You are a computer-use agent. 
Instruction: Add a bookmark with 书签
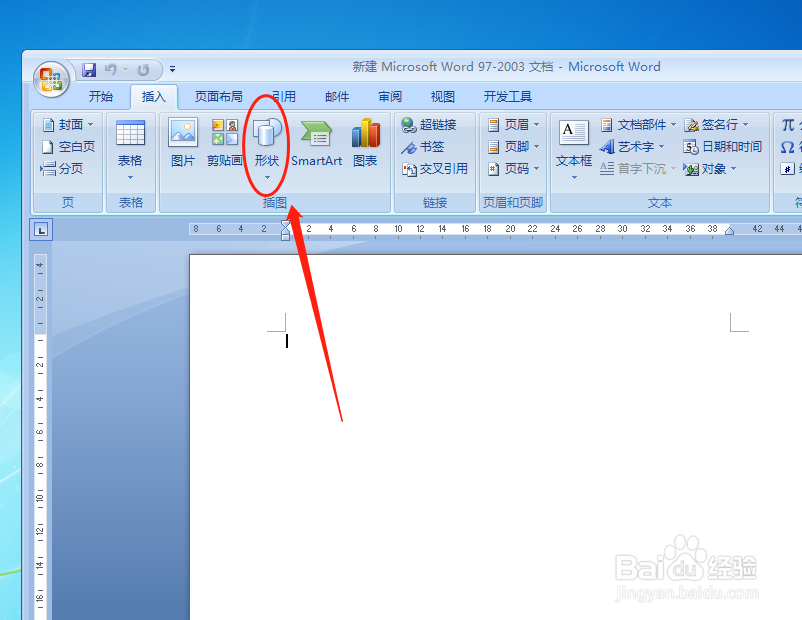coord(422,147)
